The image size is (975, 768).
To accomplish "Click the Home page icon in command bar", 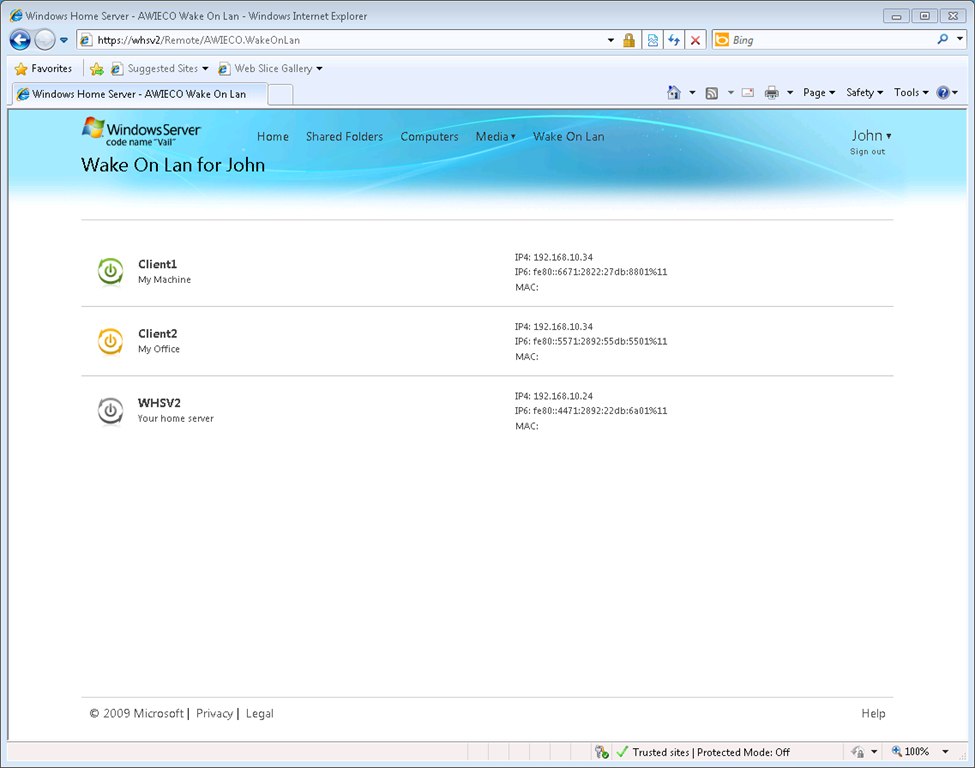I will click(x=673, y=93).
